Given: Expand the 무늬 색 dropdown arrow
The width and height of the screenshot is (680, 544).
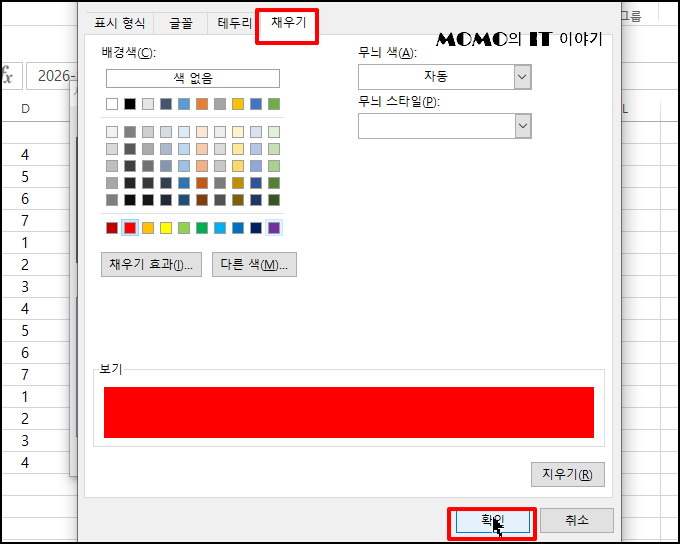Looking at the screenshot, I should [523, 77].
